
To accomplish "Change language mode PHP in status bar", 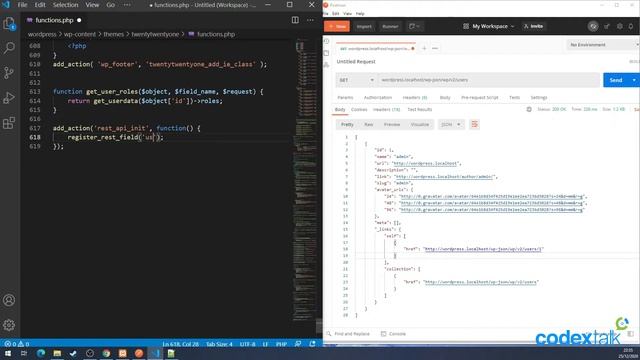I will (x=281, y=344).
